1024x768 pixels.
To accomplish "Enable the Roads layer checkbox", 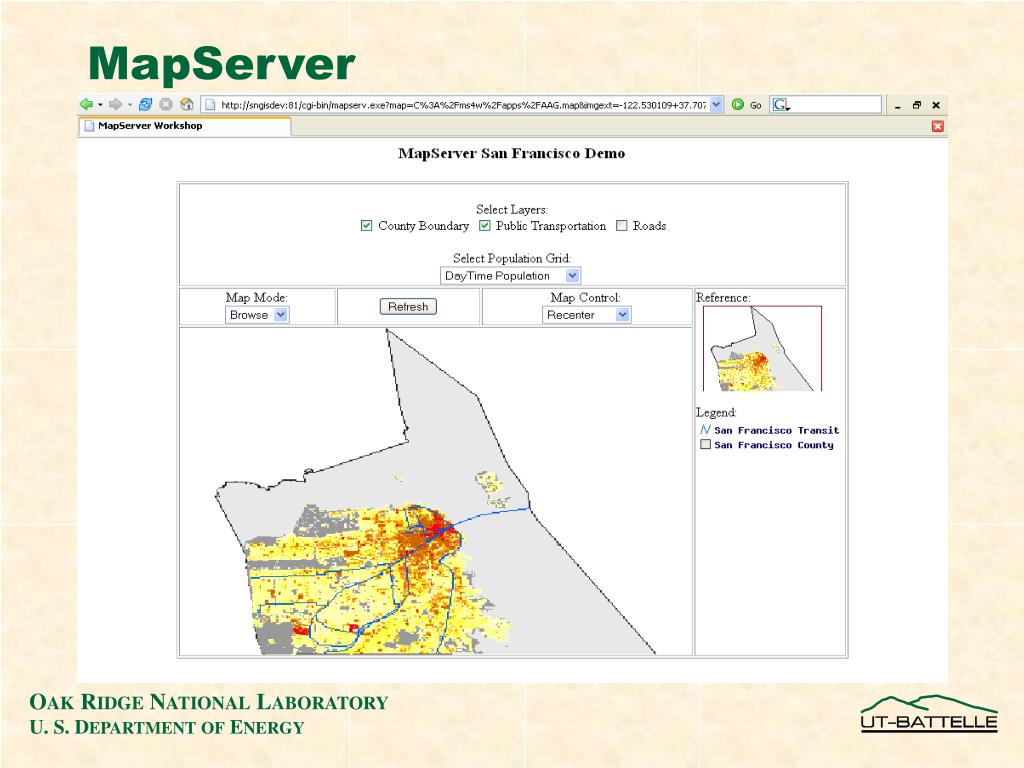I will (x=622, y=225).
